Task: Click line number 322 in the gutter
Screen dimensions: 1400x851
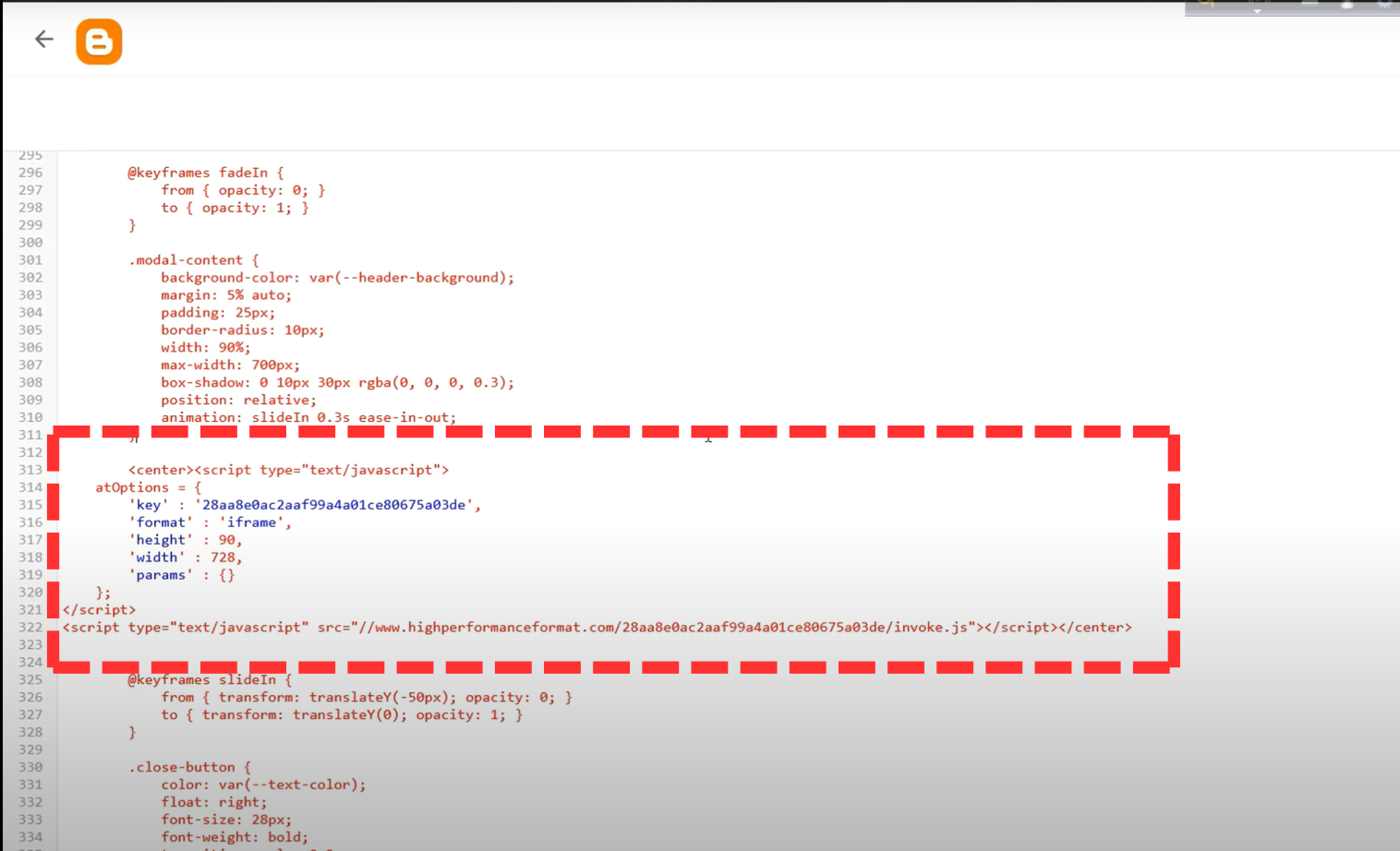Action: click(x=30, y=628)
